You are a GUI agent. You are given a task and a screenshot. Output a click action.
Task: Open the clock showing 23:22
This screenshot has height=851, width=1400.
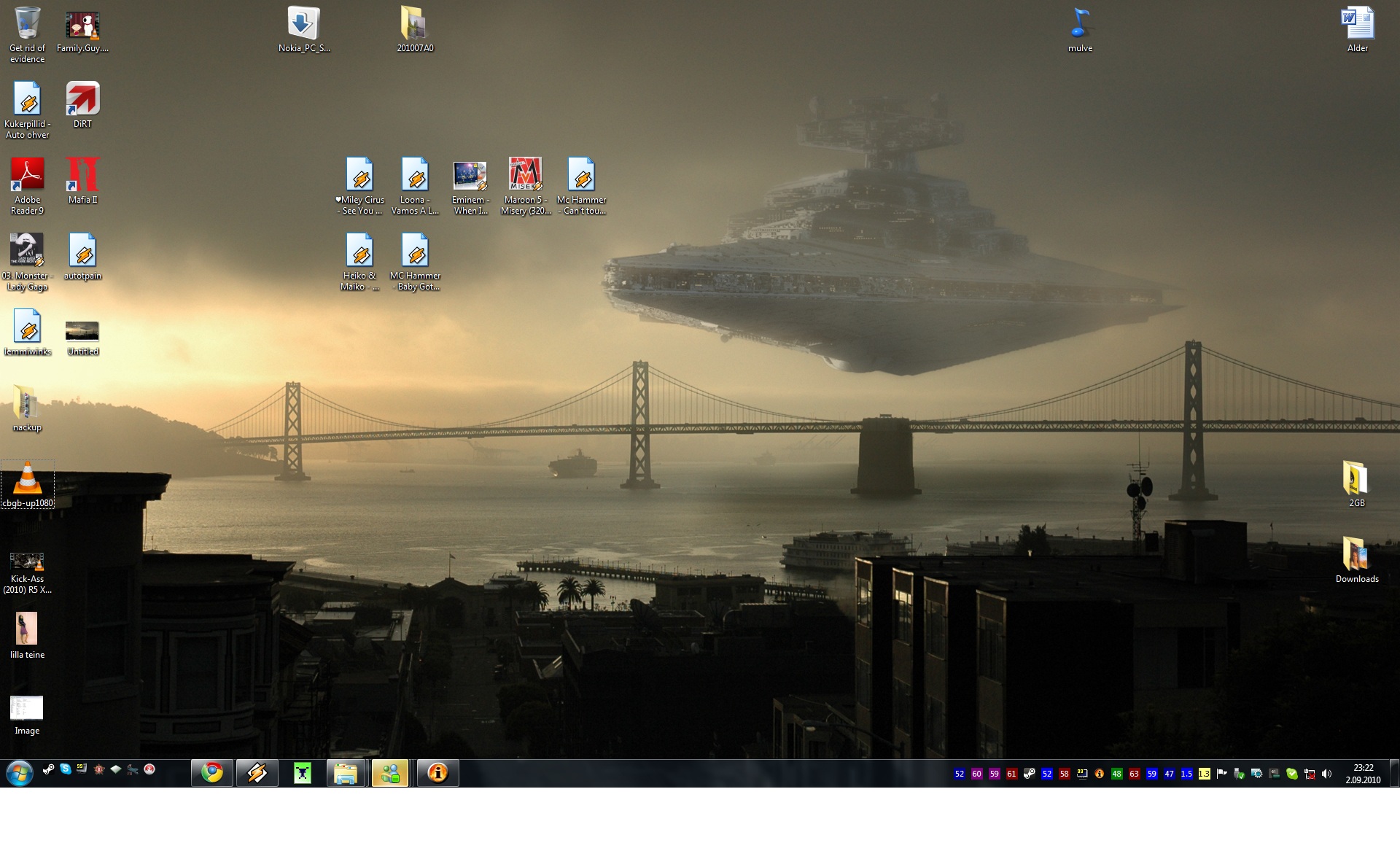point(1363,774)
